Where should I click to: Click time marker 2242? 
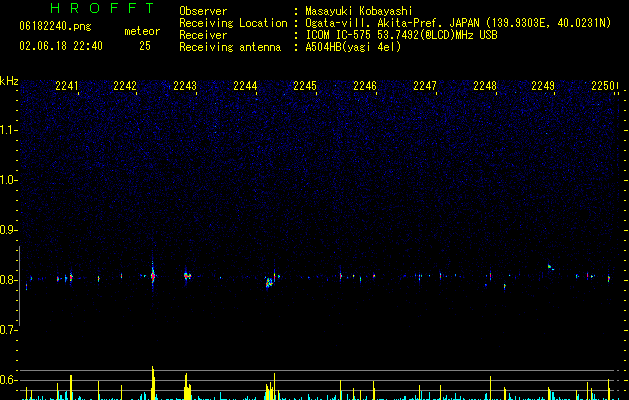[x=125, y=86]
